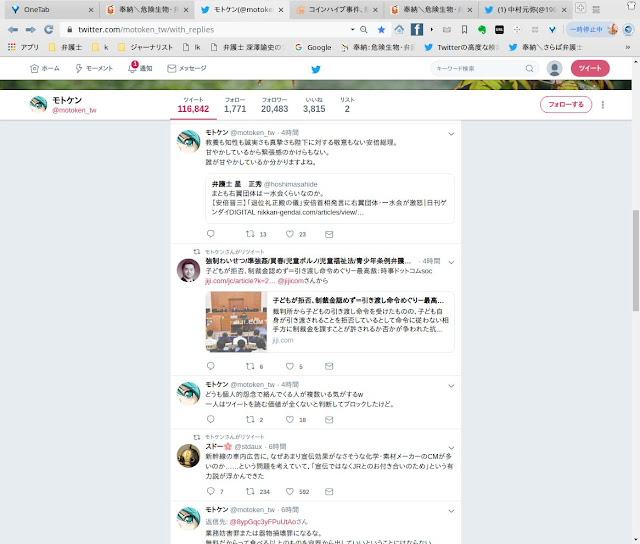Open the ツイート count 116,842 tab
This screenshot has width=640, height=544.
(x=193, y=105)
